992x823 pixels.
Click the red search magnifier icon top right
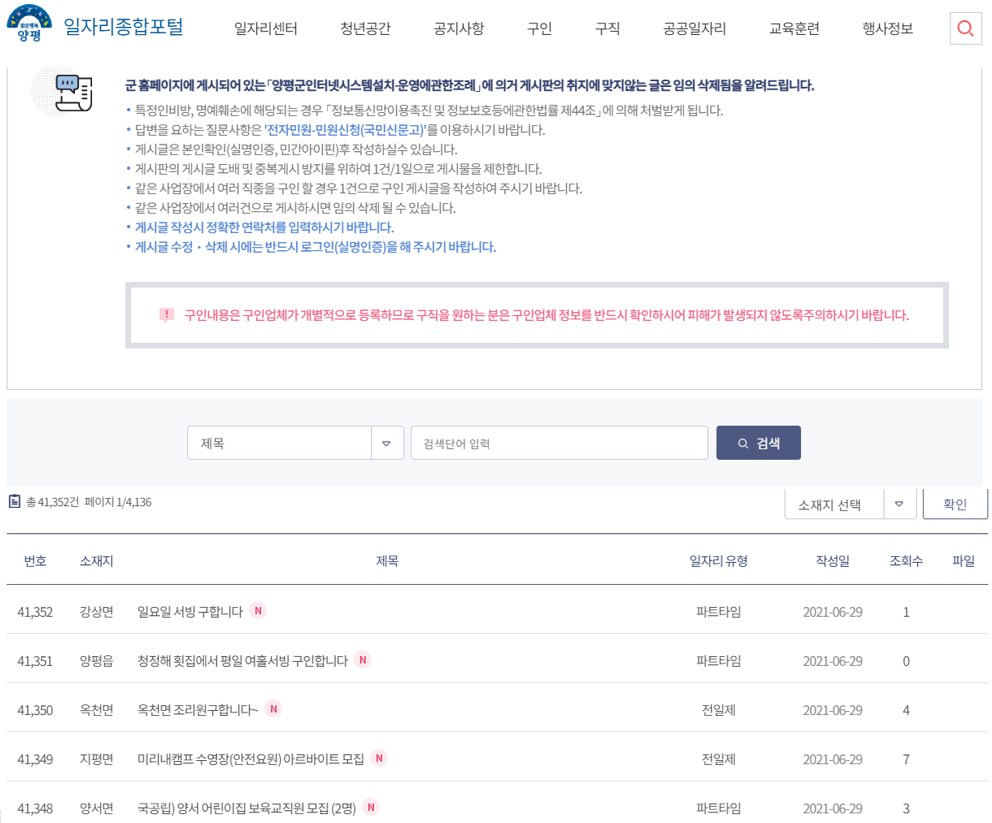pyautogui.click(x=964, y=29)
